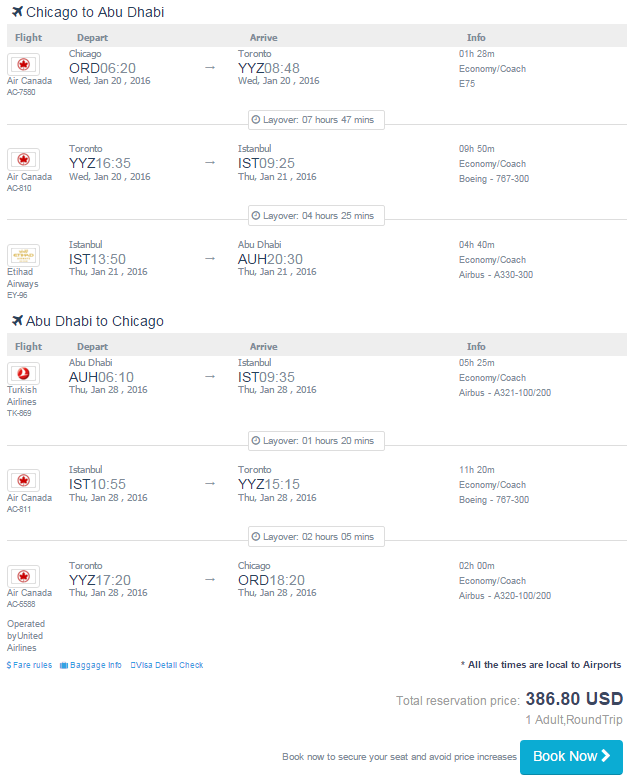Click the airplane icon beside Chicago to Abu Dhabi
The height and width of the screenshot is (783, 630).
pos(17,11)
